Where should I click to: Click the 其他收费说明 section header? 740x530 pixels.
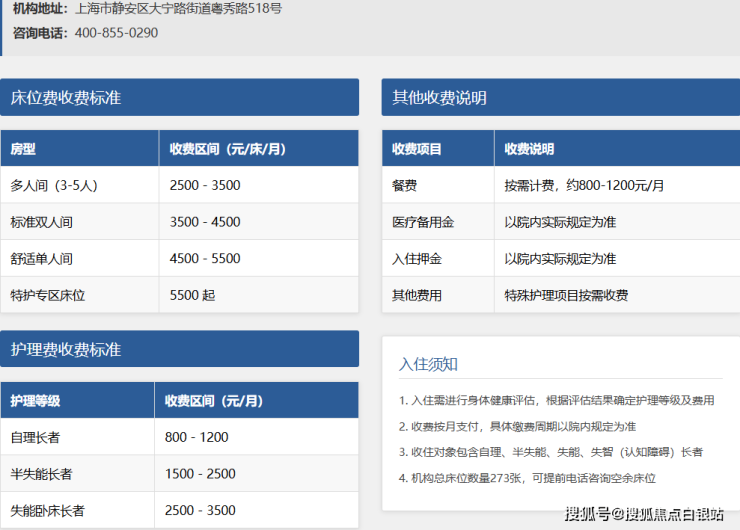[x=561, y=97]
